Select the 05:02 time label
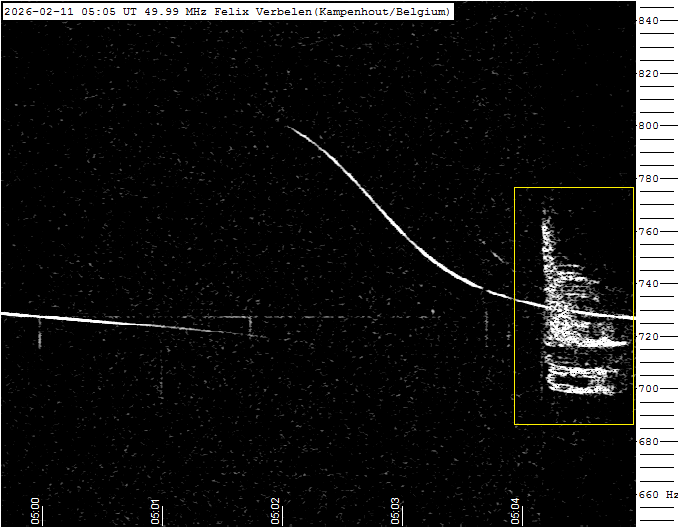 tap(276, 510)
